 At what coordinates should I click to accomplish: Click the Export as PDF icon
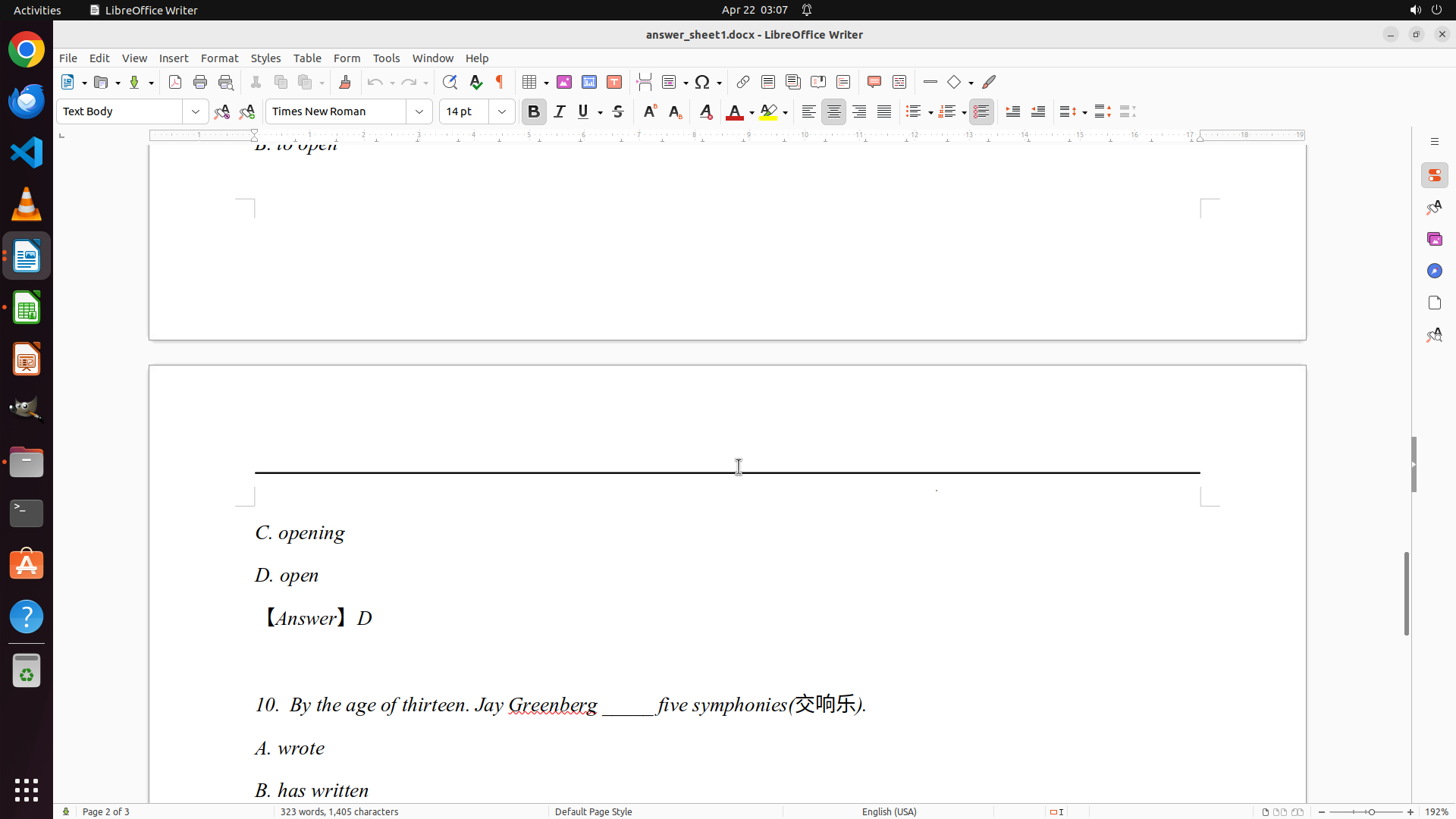pyautogui.click(x=175, y=82)
